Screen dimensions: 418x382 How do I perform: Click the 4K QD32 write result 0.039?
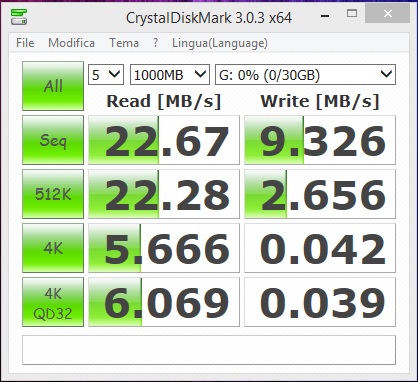point(320,302)
